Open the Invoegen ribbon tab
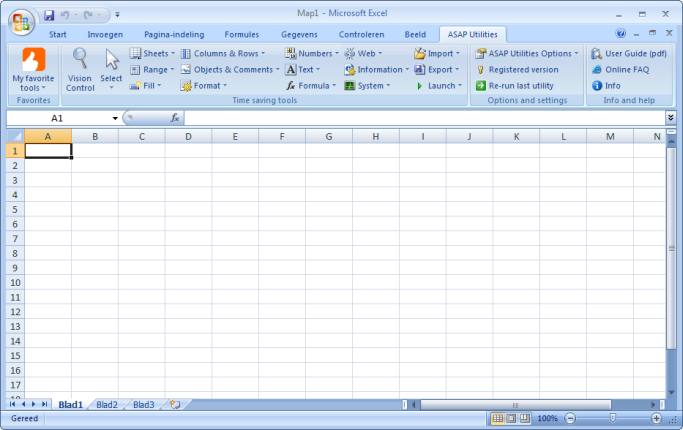Viewport: 683px width, 430px height. tap(105, 34)
